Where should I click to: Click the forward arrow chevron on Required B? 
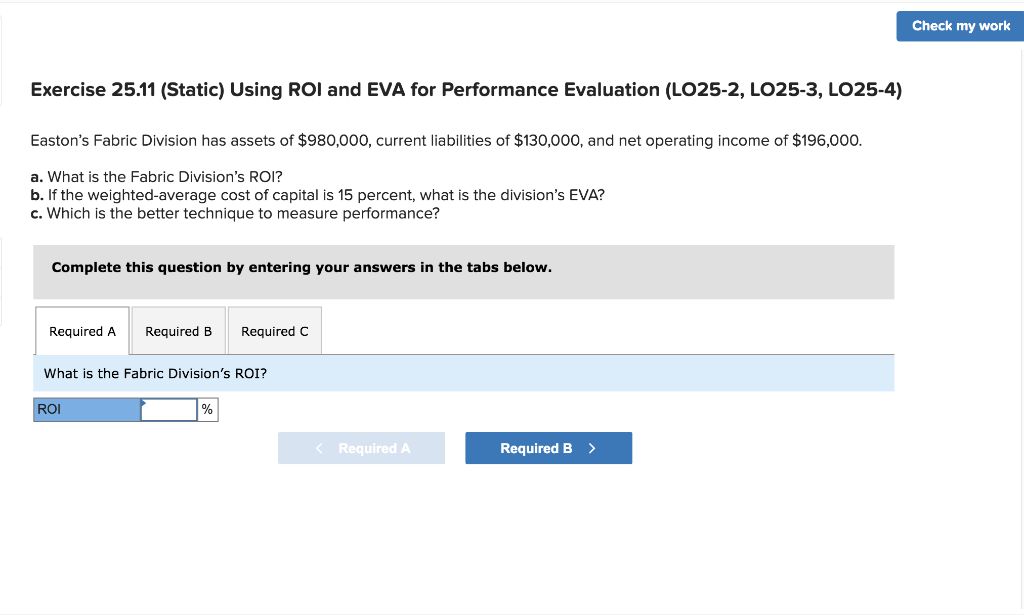(591, 447)
